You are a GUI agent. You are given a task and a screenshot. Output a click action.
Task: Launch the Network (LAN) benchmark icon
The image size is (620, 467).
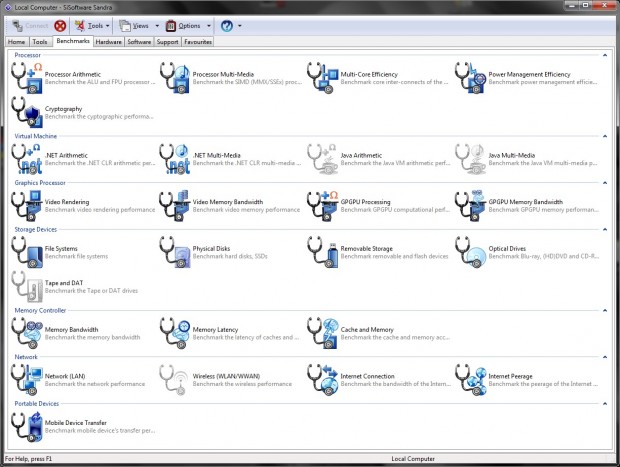click(x=27, y=380)
